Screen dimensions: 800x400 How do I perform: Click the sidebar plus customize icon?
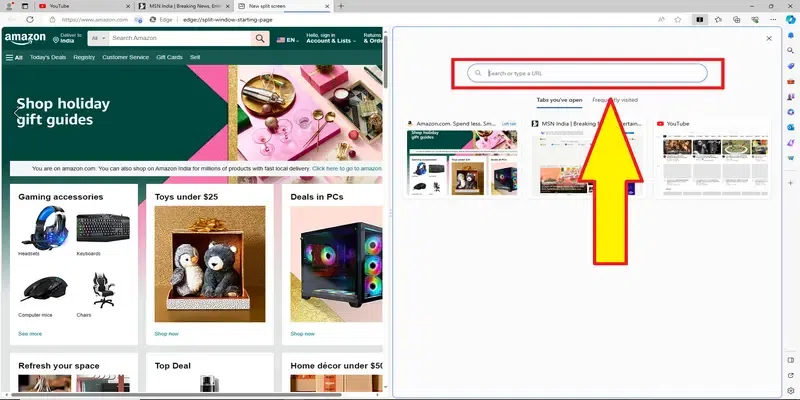coord(791,183)
